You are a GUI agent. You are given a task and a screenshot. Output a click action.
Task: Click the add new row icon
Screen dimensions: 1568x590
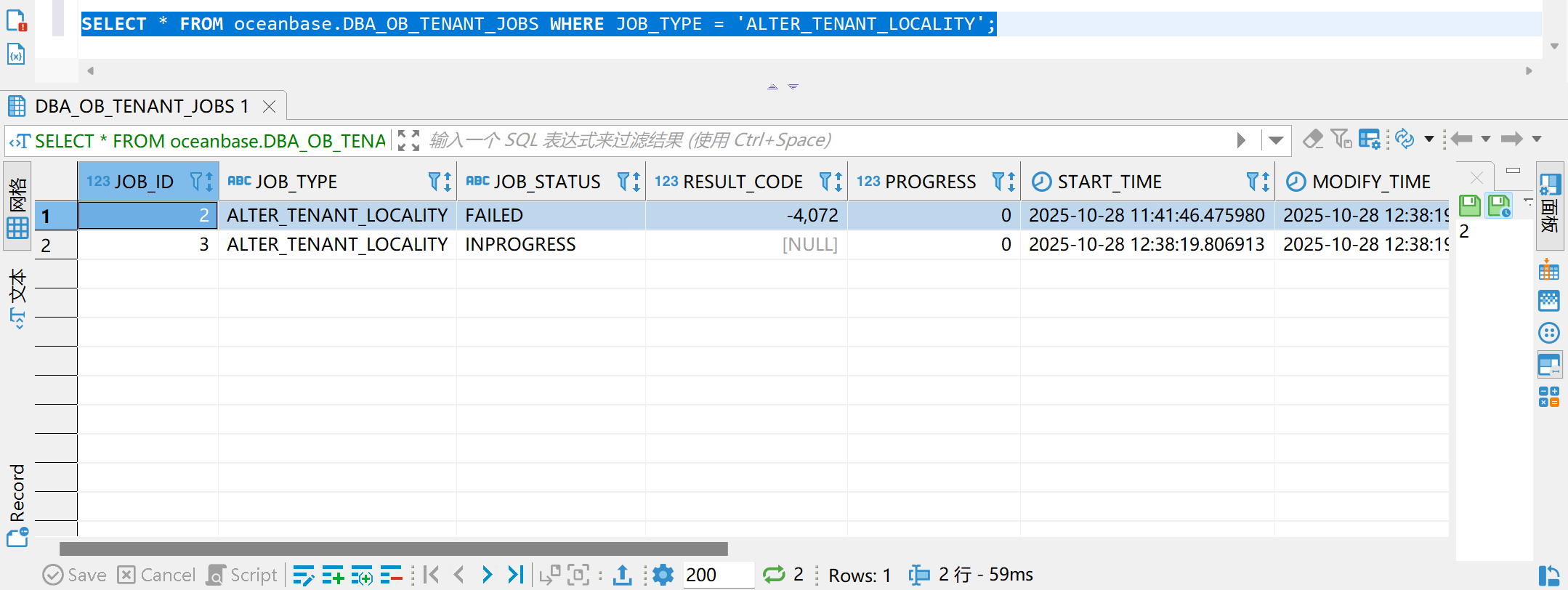pyautogui.click(x=333, y=575)
